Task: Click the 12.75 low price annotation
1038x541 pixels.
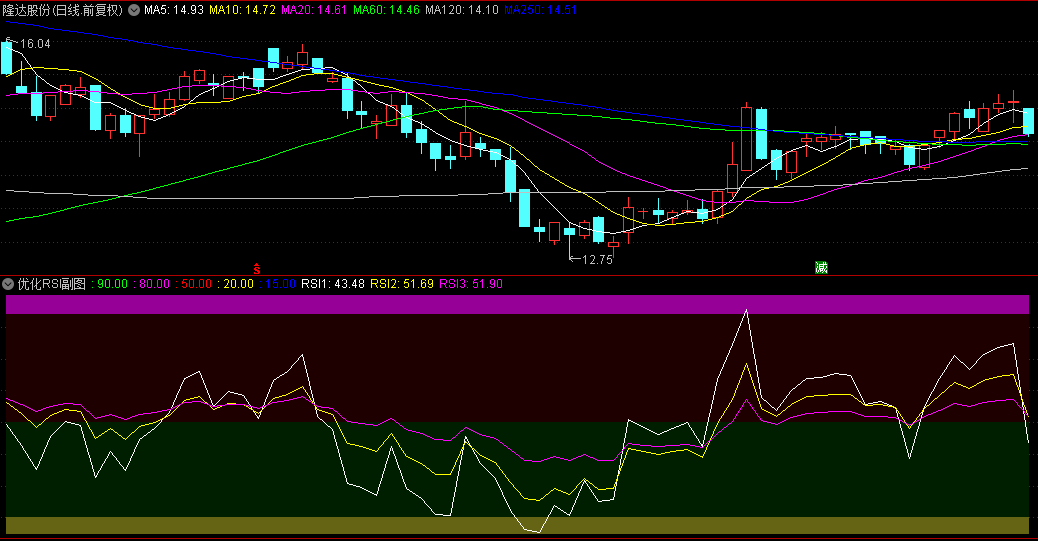Action: tap(597, 260)
